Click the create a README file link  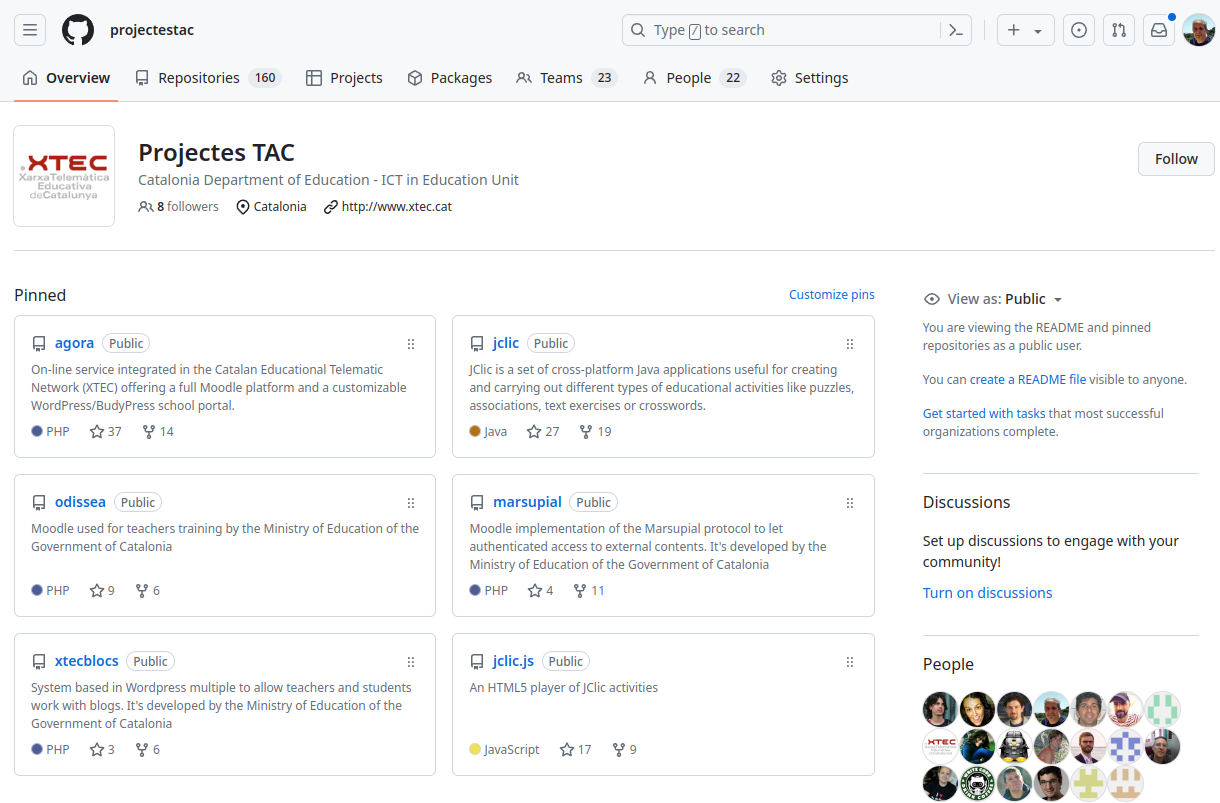pyautogui.click(x=1028, y=380)
